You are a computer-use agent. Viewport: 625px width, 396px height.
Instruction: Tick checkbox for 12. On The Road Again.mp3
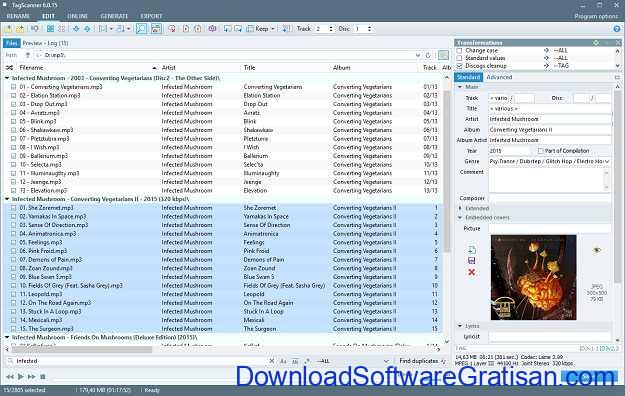coord(14,303)
